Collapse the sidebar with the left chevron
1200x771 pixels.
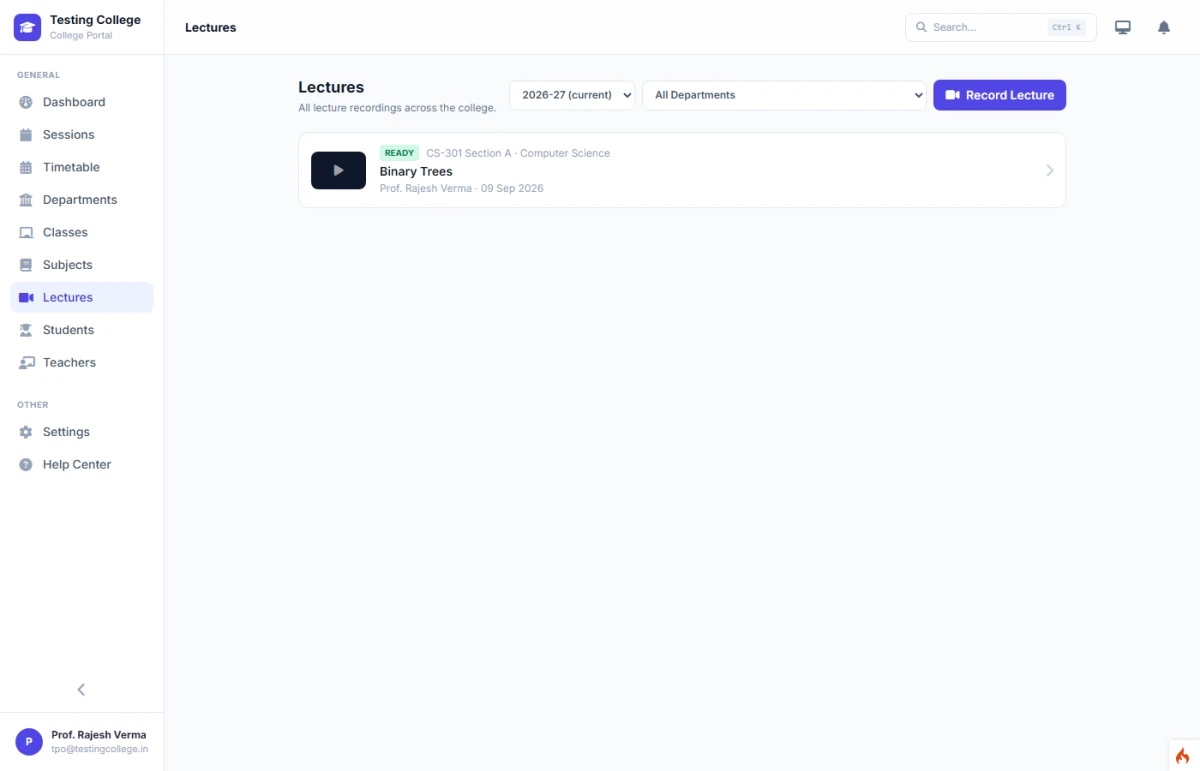coord(82,689)
